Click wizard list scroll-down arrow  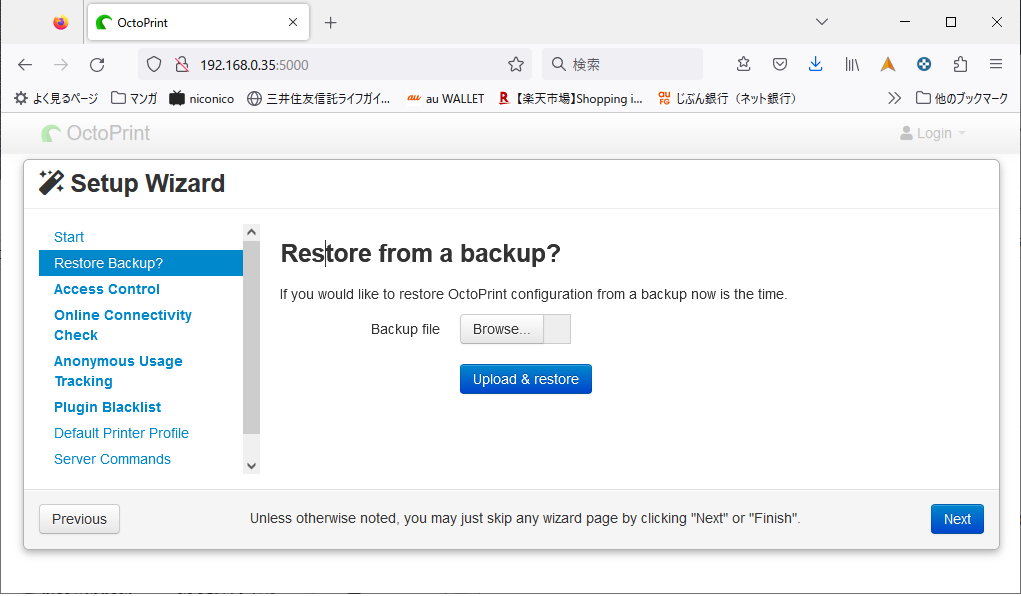point(251,466)
